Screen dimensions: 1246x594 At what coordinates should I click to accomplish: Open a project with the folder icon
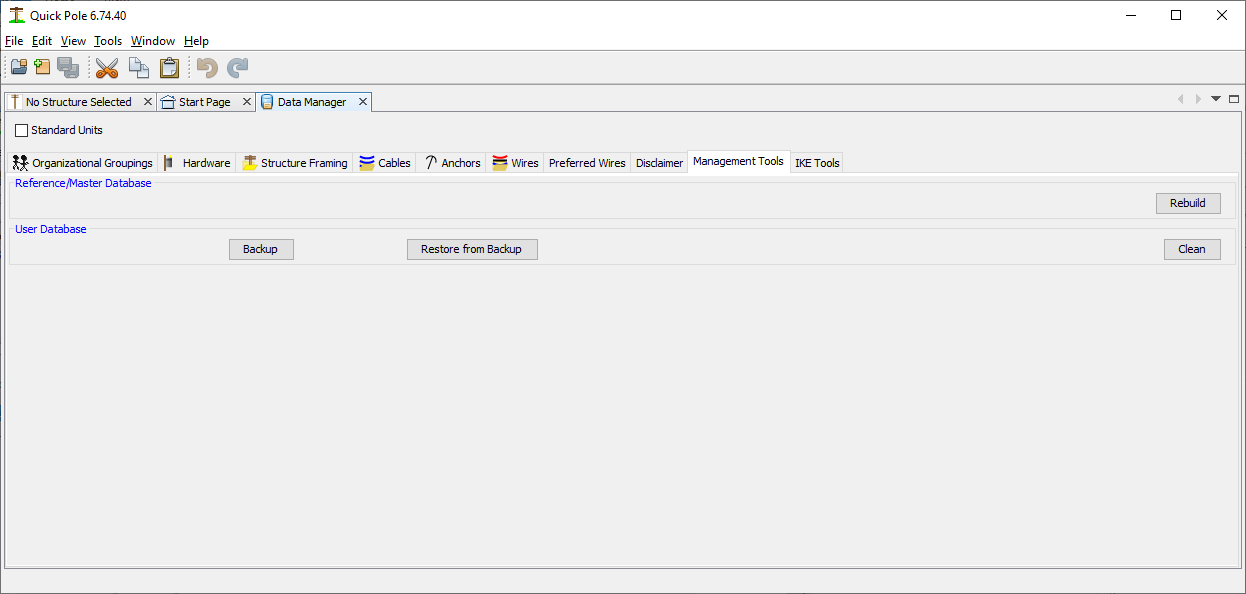click(19, 68)
